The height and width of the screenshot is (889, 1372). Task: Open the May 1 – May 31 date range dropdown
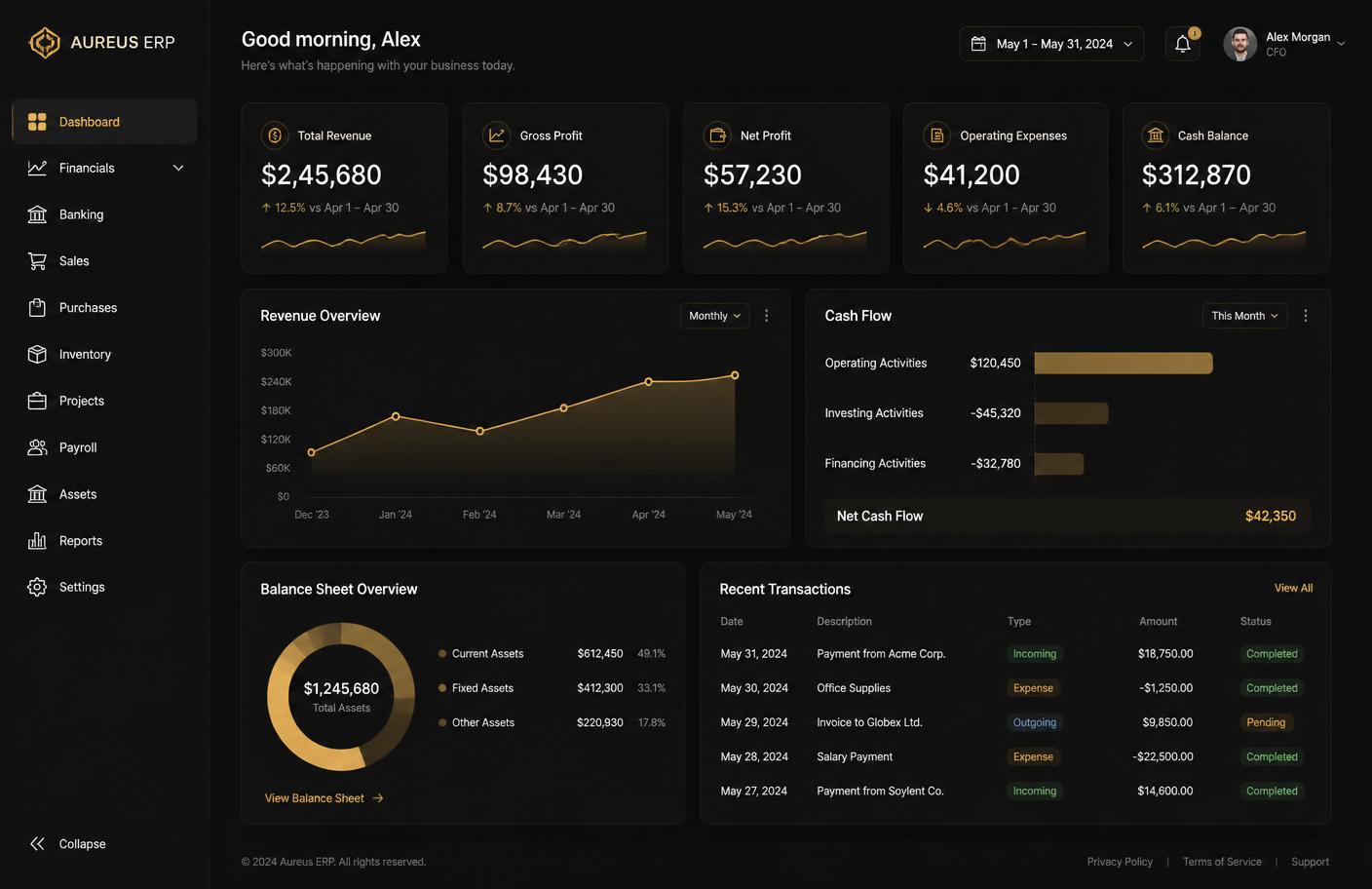click(1052, 44)
